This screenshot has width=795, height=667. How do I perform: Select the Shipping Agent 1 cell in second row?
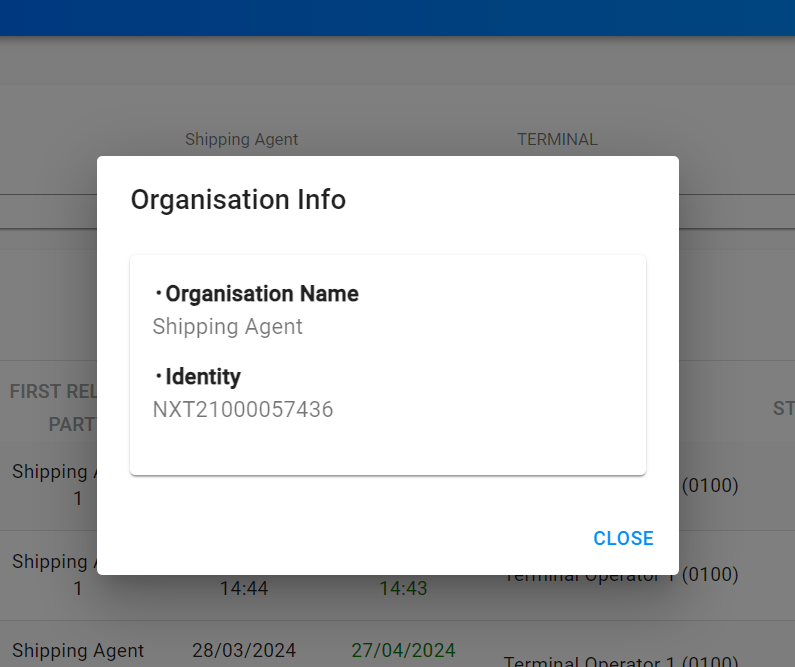(x=50, y=575)
